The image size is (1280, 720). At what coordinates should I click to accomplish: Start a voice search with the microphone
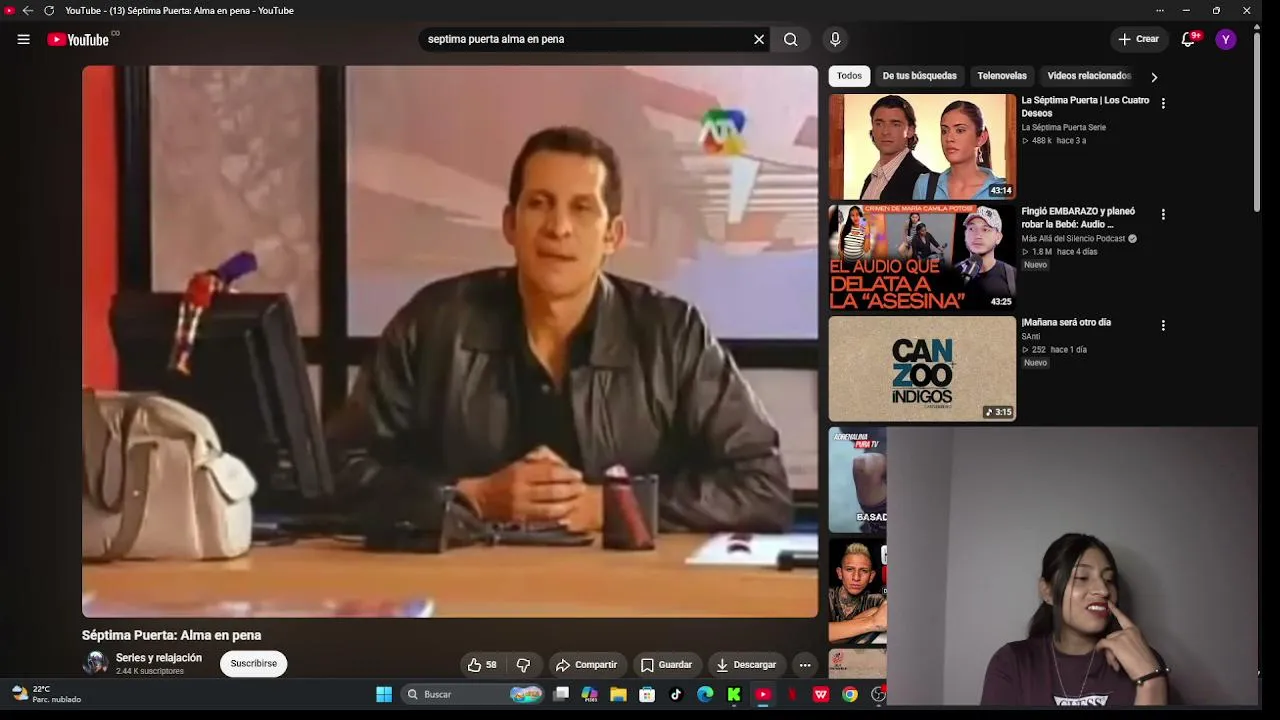click(835, 39)
